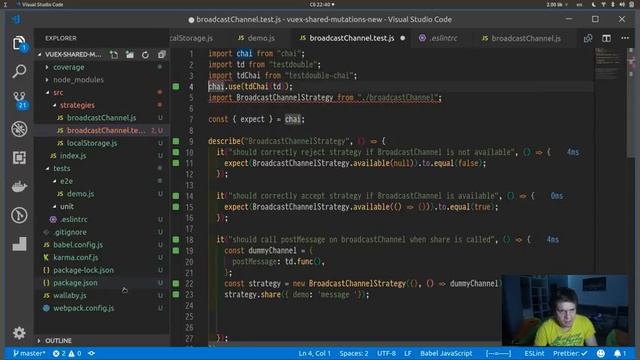Open karma.conf.js in the explorer
Image resolution: width=640 pixels, height=360 pixels.
coord(76,257)
